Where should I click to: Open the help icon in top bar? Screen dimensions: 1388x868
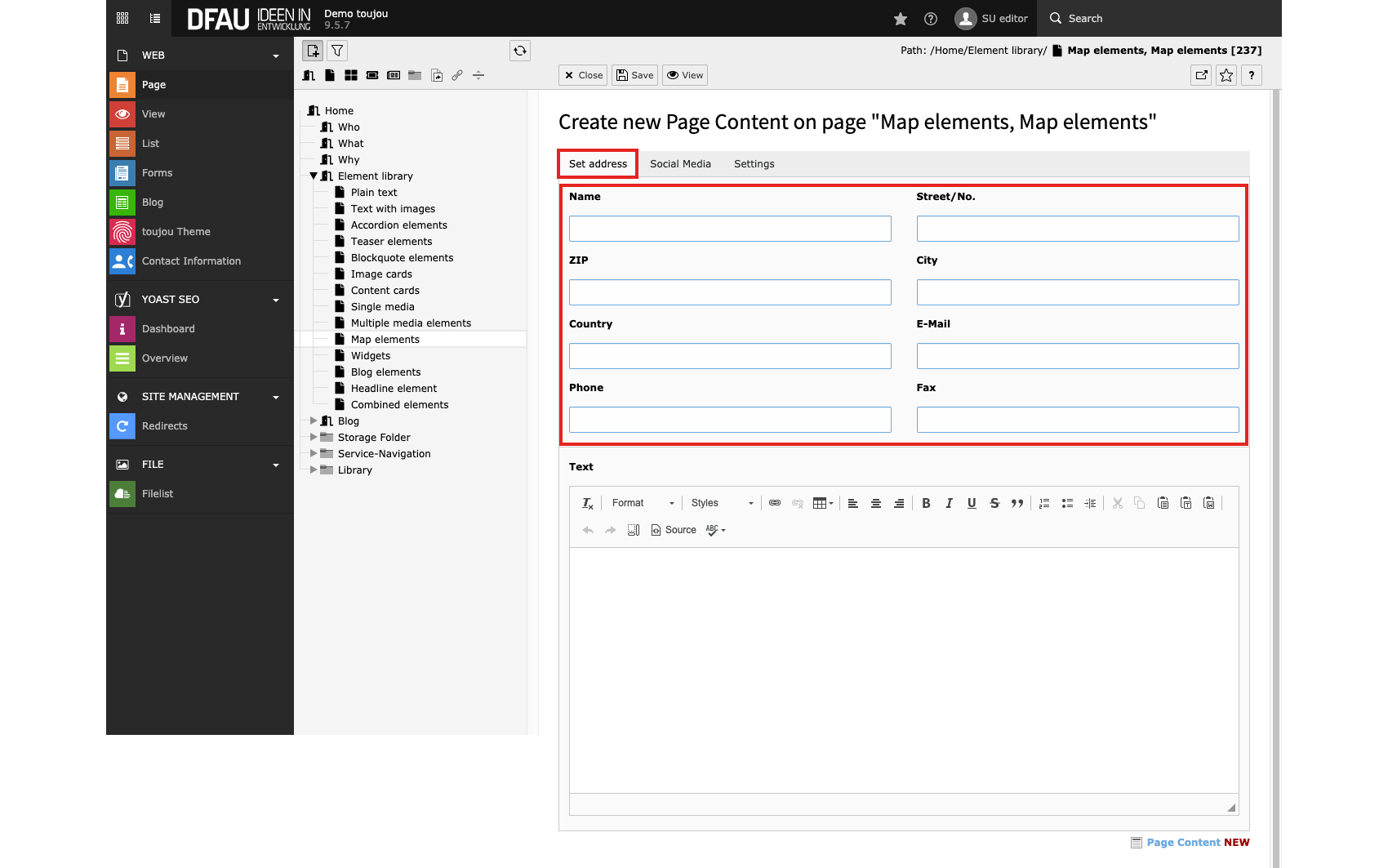tap(931, 19)
